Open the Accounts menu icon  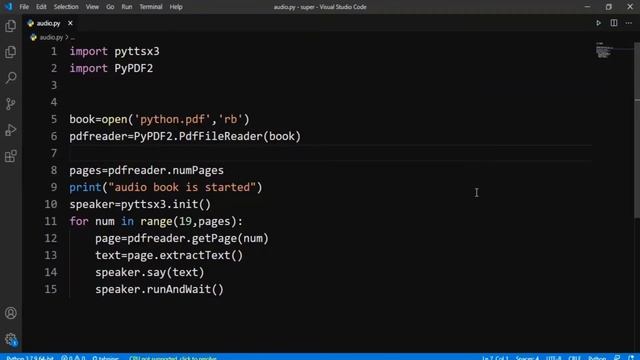[x=11, y=313]
